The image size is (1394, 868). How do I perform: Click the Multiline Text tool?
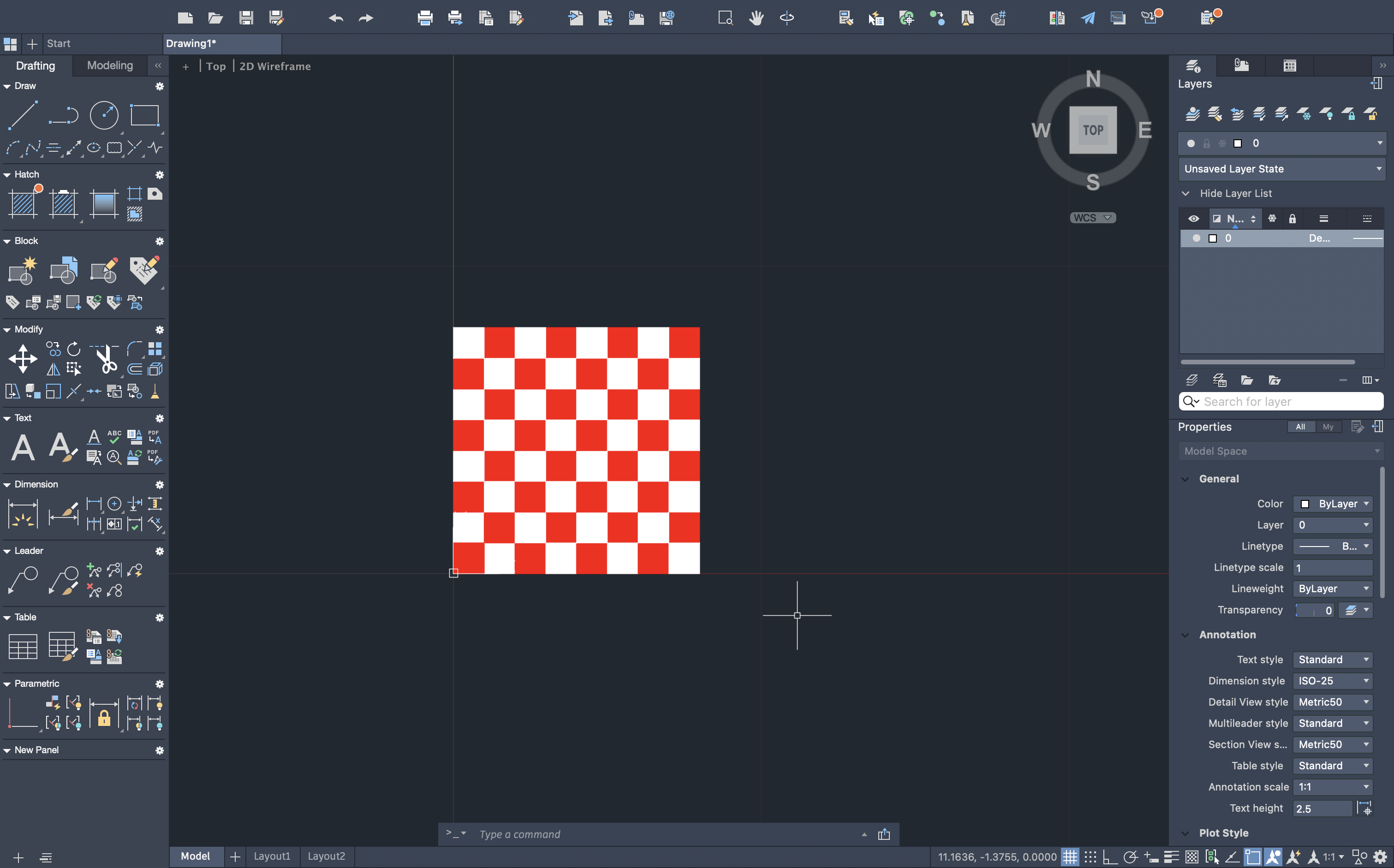(23, 447)
